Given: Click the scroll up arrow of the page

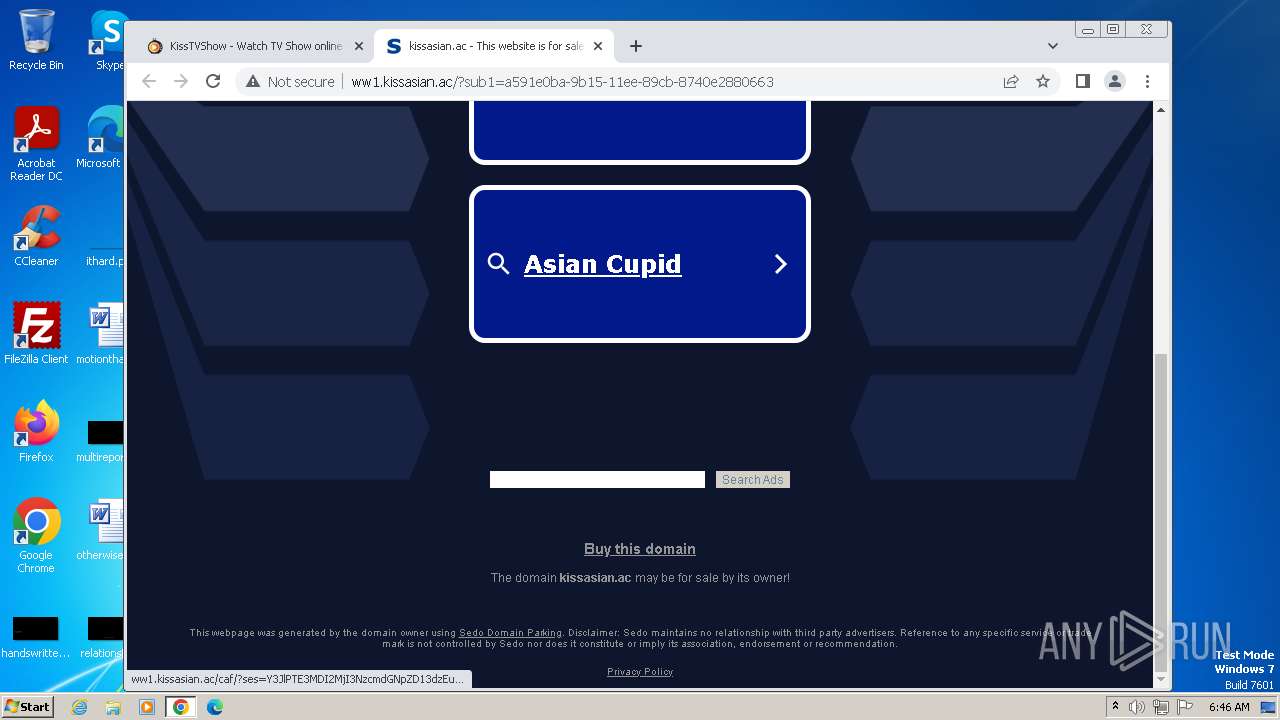Looking at the screenshot, I should [x=1161, y=109].
